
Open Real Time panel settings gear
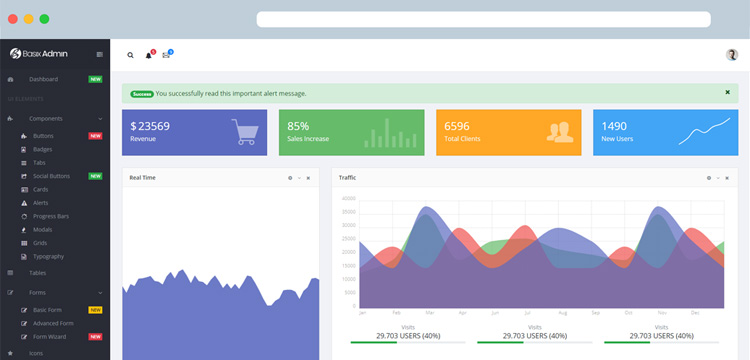[x=290, y=178]
